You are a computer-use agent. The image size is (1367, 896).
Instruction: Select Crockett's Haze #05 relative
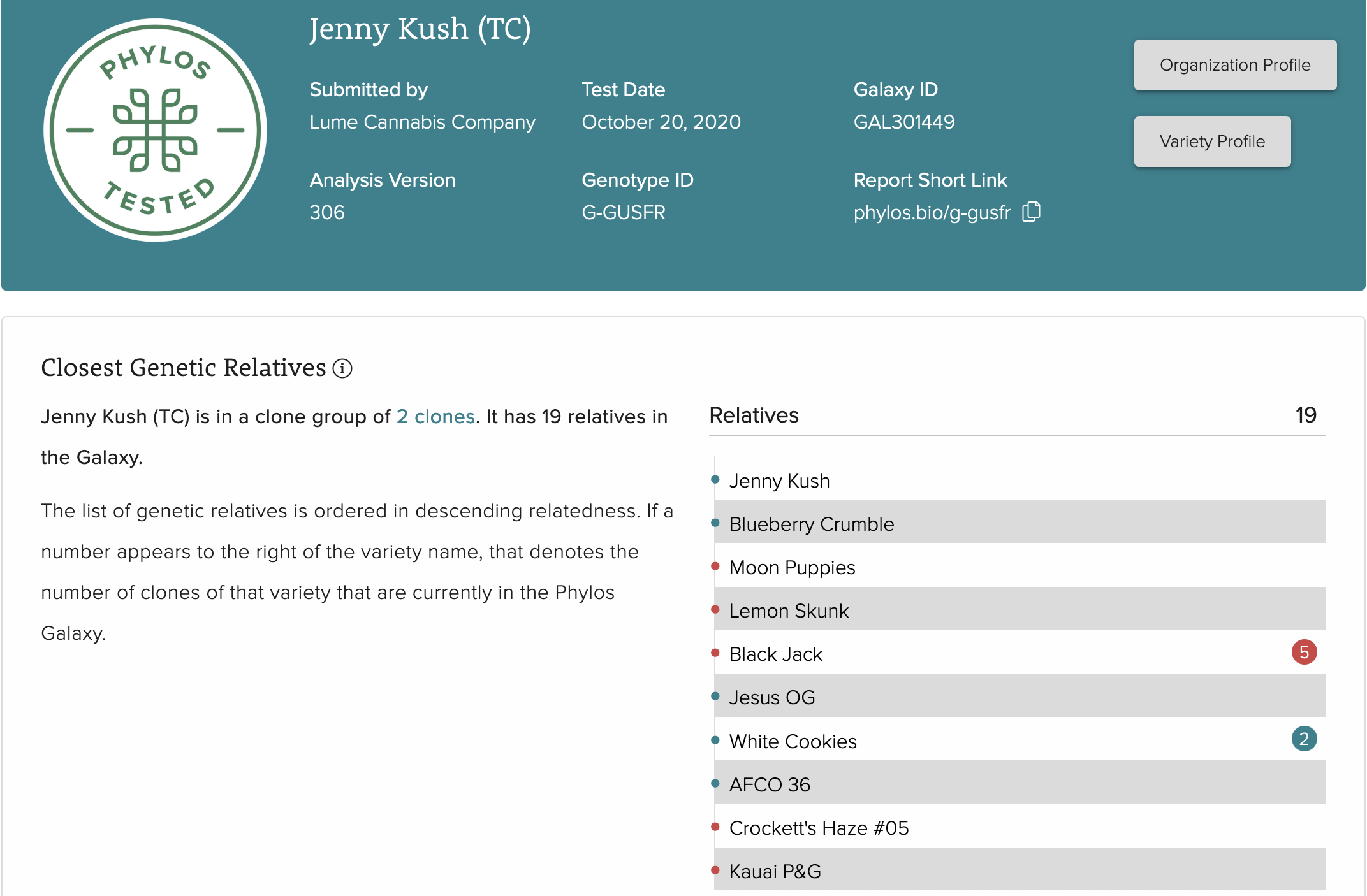pyautogui.click(x=819, y=828)
